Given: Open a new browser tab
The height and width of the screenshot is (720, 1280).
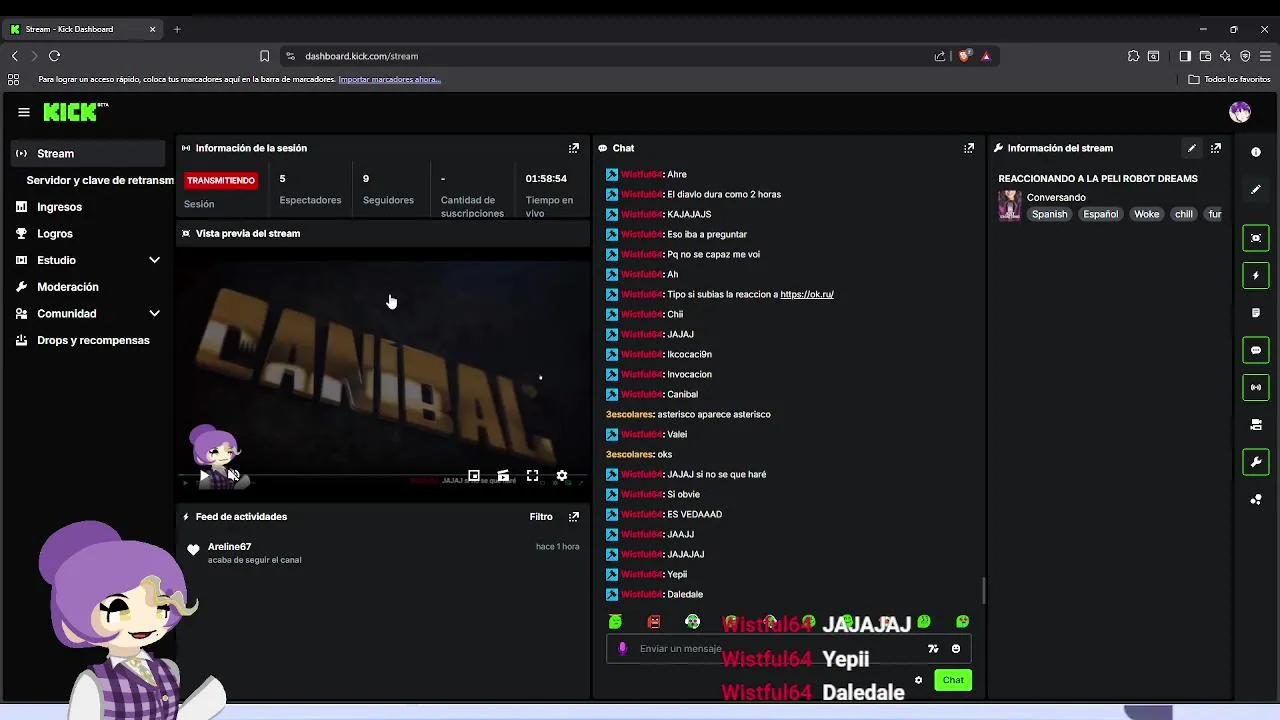Looking at the screenshot, I should coord(177,29).
